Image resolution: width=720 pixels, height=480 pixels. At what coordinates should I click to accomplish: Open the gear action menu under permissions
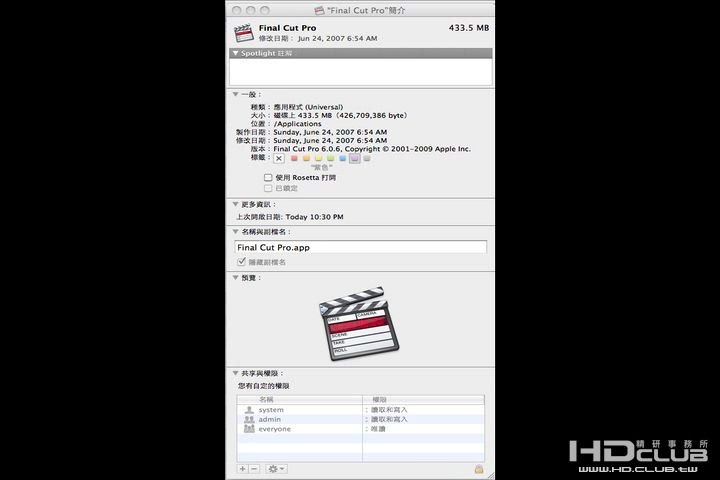pos(276,469)
